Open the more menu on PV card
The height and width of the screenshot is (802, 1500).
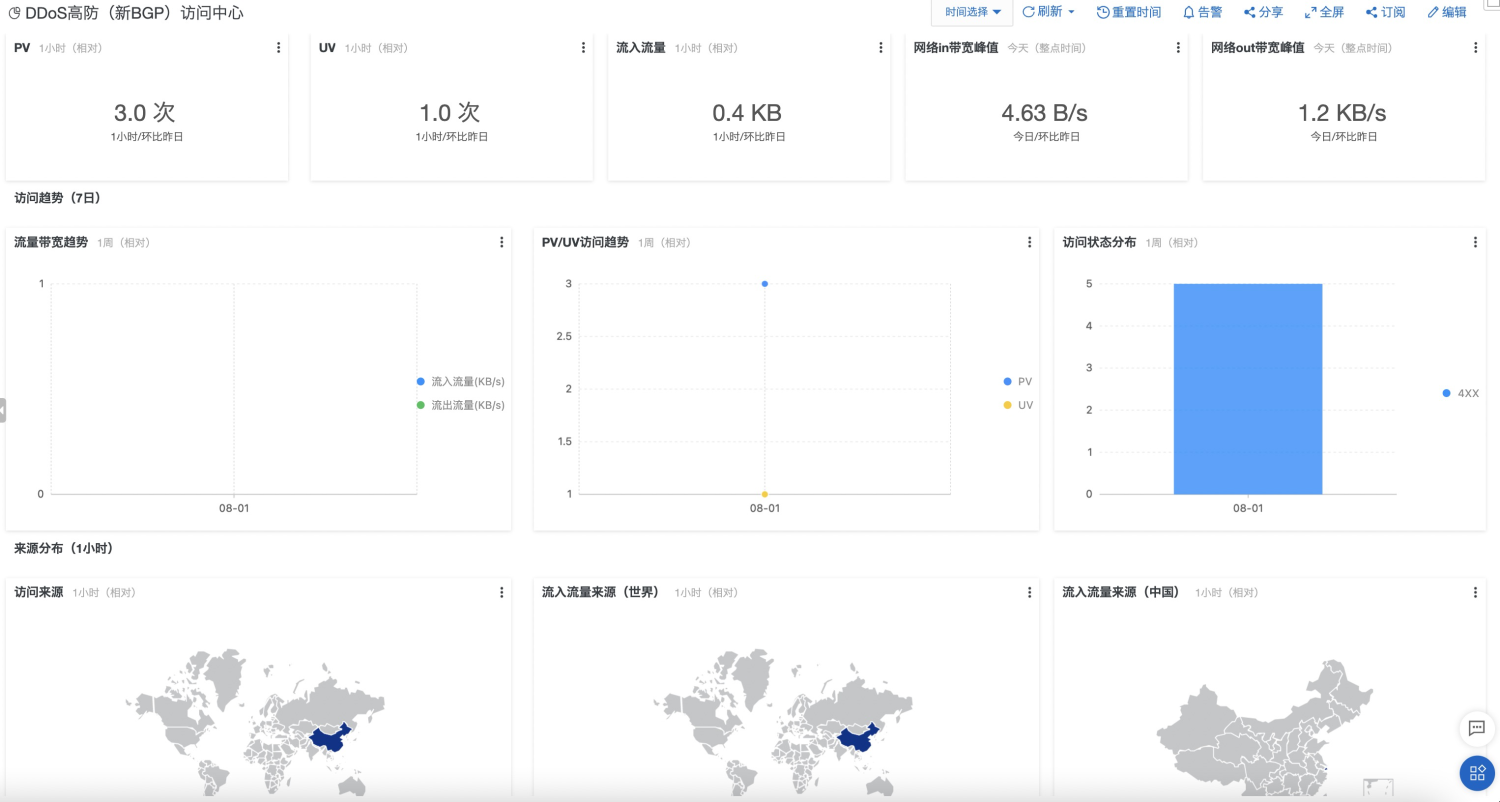click(278, 48)
